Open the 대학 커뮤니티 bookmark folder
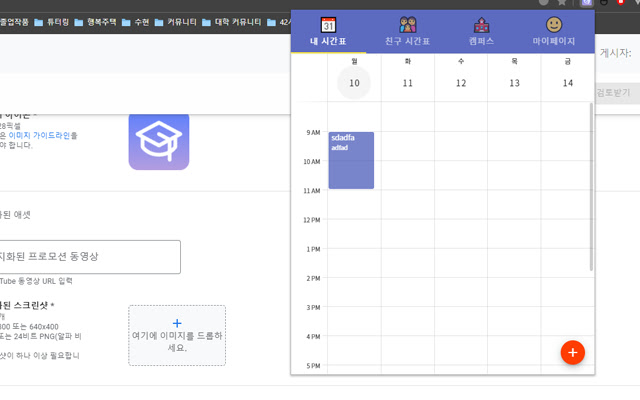The image size is (640, 400). coord(232,22)
